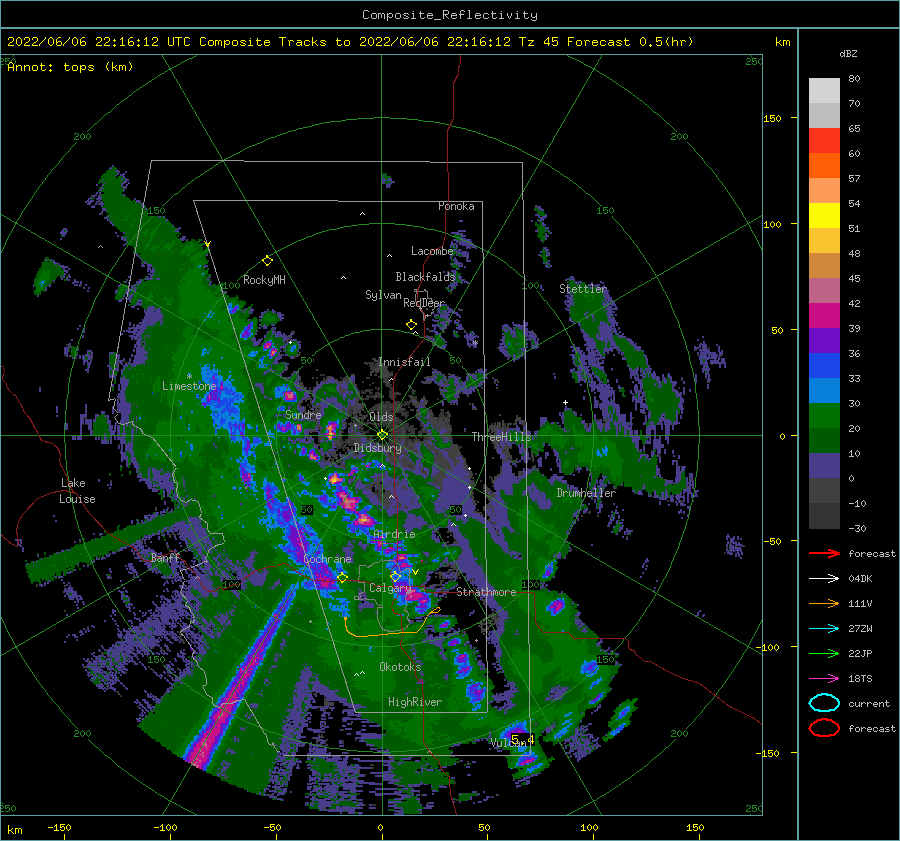Click the Calgary city label
The width and height of the screenshot is (900, 841).
(x=390, y=588)
